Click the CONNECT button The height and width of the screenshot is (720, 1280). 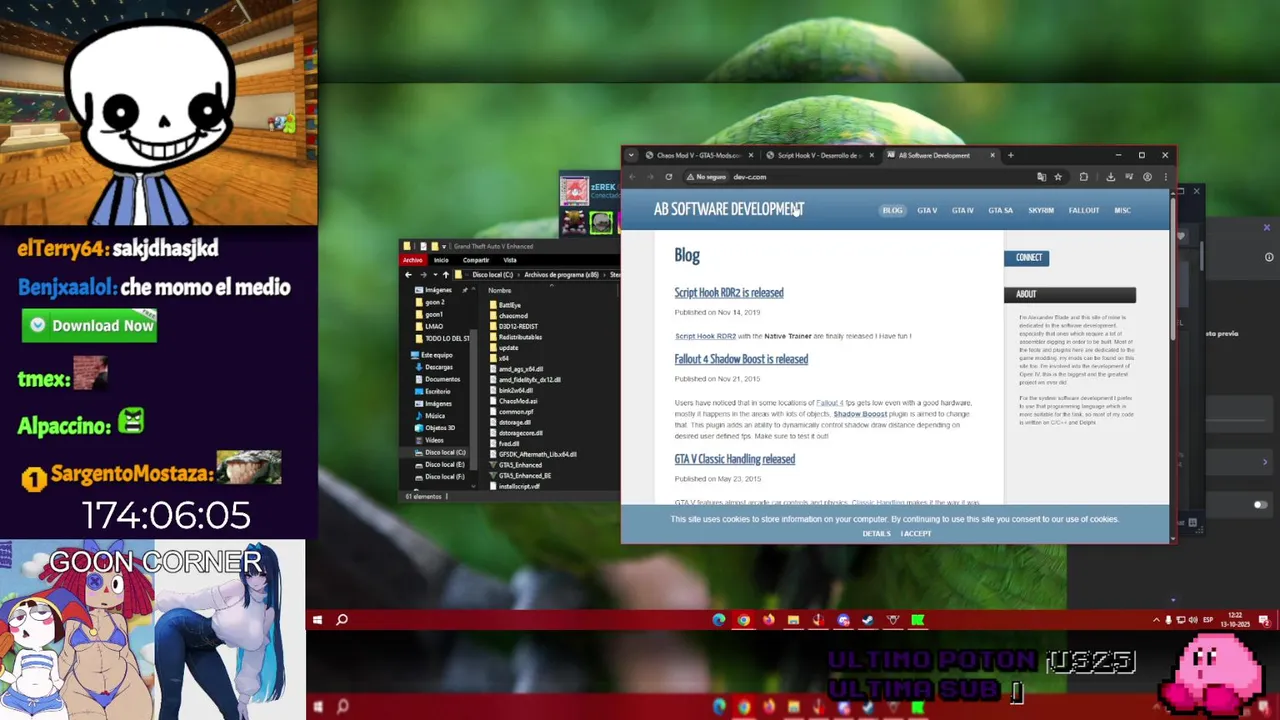1029,258
